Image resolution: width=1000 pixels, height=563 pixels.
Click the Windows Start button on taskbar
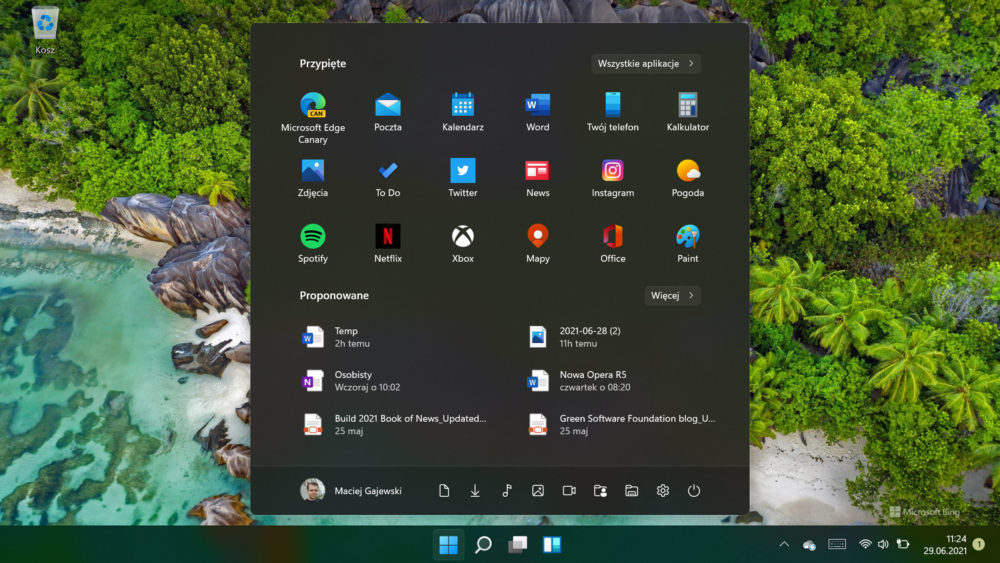click(x=448, y=545)
